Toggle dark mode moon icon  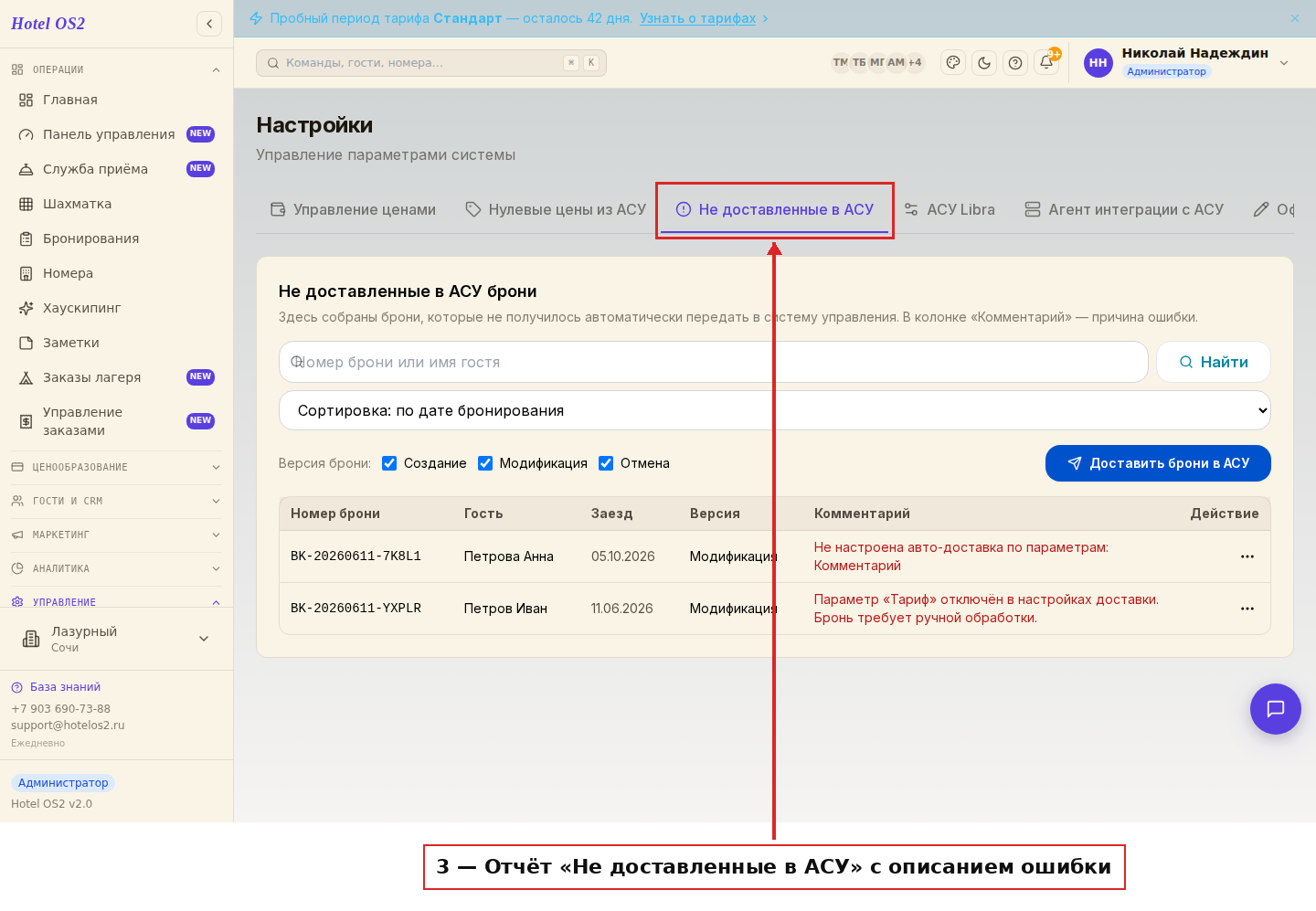point(984,63)
